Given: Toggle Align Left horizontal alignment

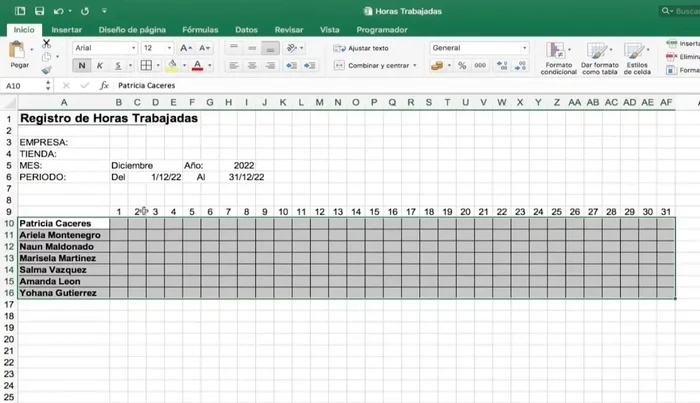Looking at the screenshot, I should (x=234, y=66).
